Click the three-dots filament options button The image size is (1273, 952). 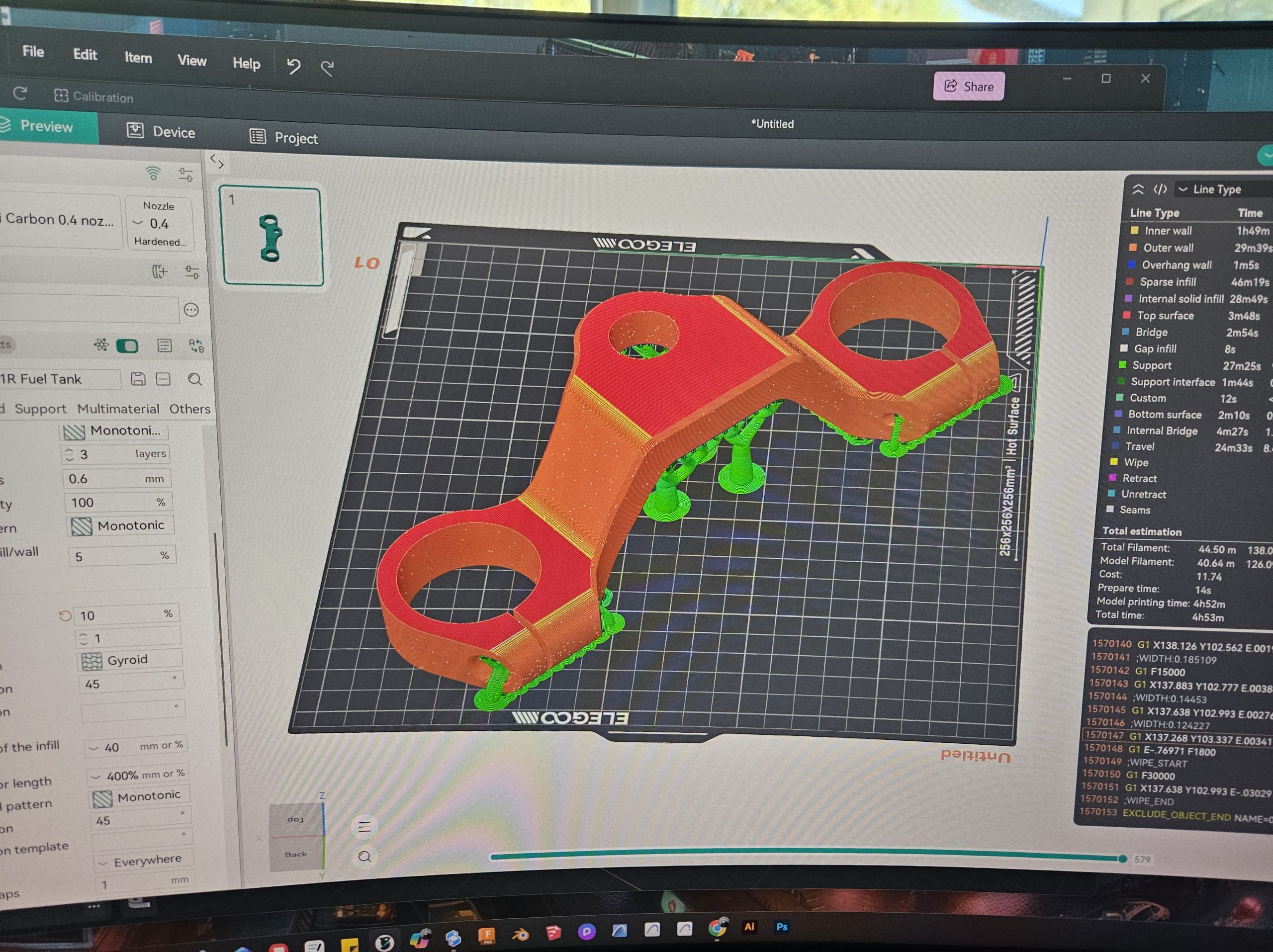coord(191,310)
